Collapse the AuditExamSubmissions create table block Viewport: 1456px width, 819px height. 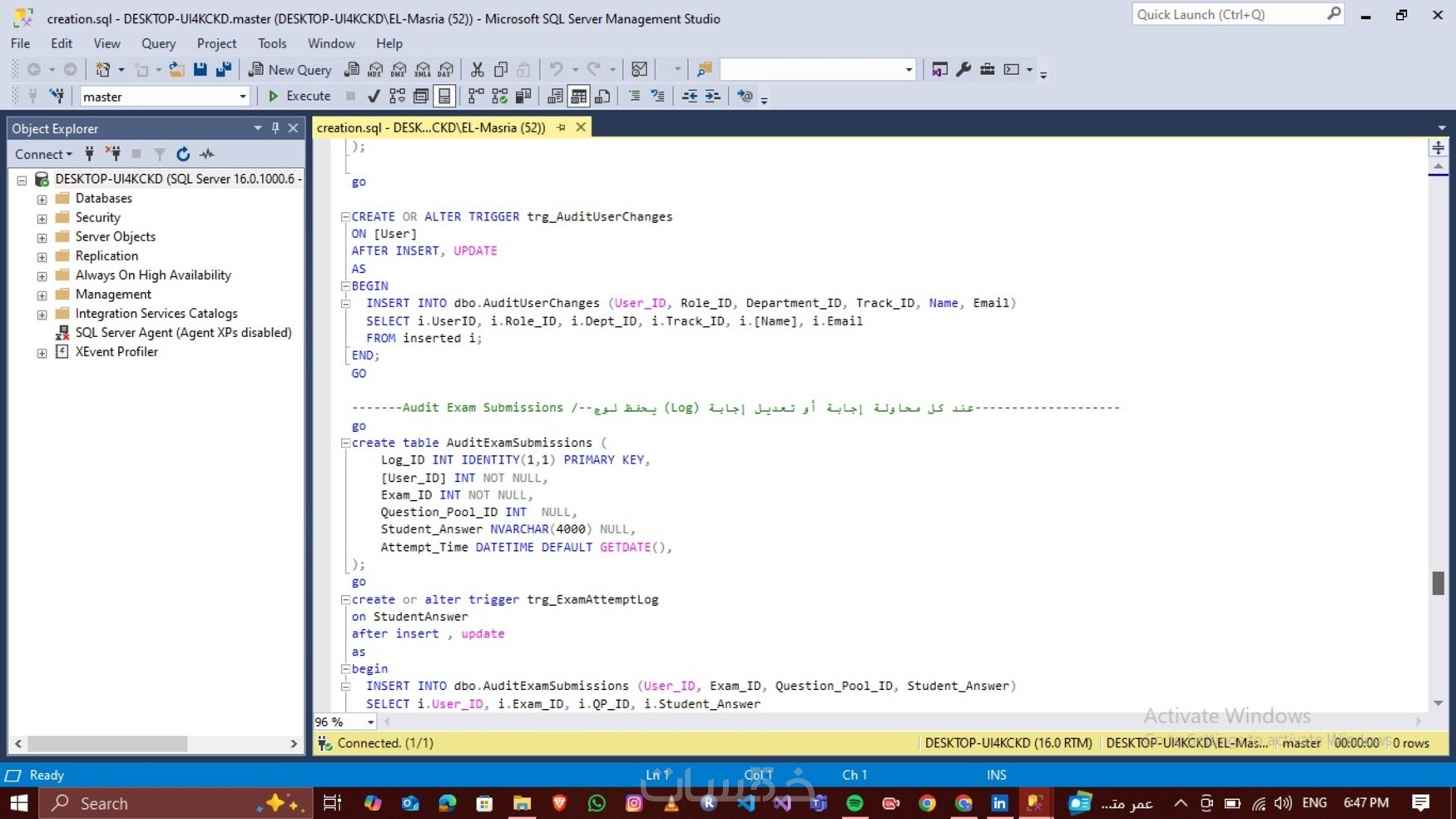pyautogui.click(x=345, y=443)
